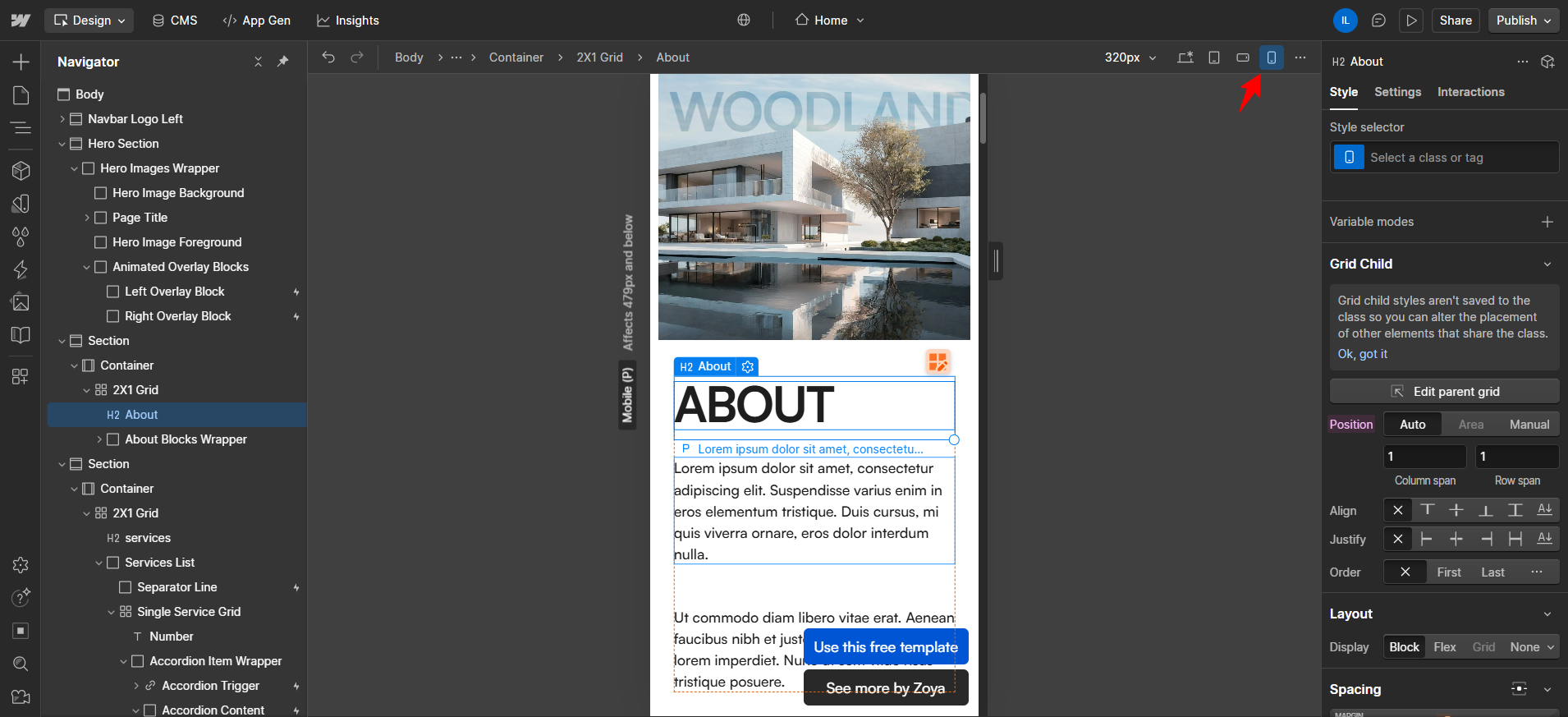Open the Navigator panel icon
The width and height of the screenshot is (1568, 717).
pos(21,127)
